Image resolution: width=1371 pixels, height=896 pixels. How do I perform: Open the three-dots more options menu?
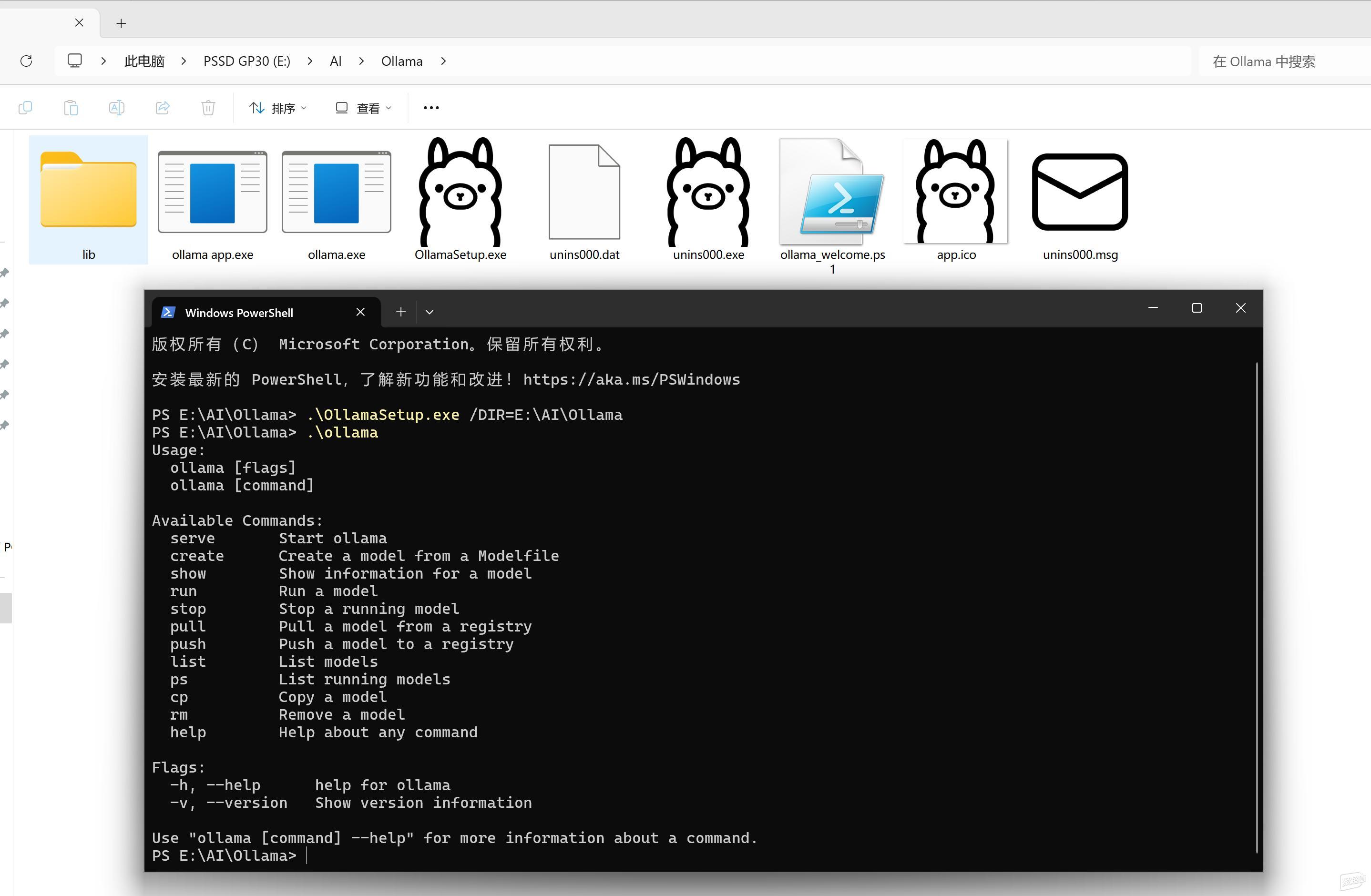click(x=431, y=108)
